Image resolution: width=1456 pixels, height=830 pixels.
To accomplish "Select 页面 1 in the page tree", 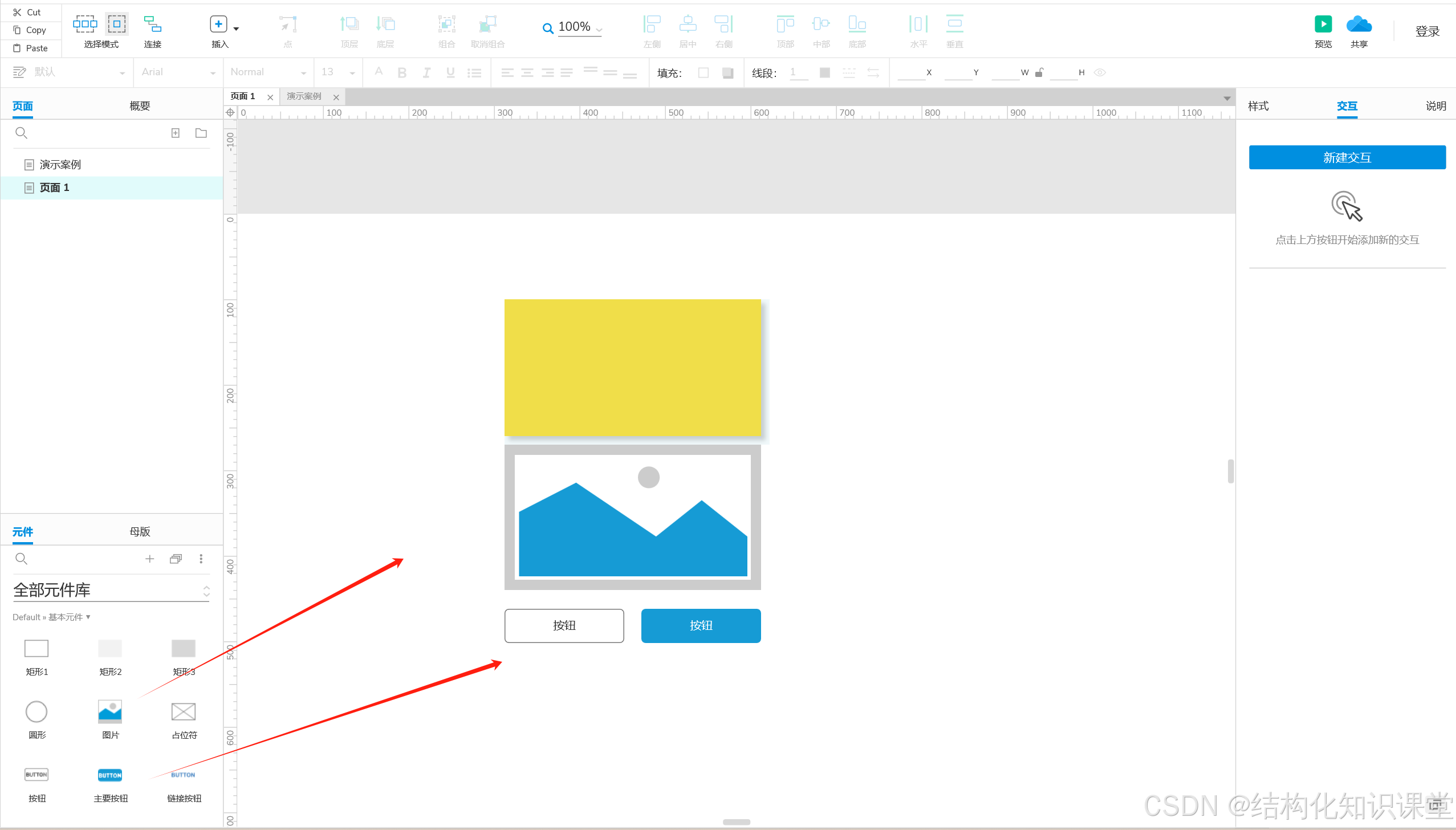I will 111,188.
